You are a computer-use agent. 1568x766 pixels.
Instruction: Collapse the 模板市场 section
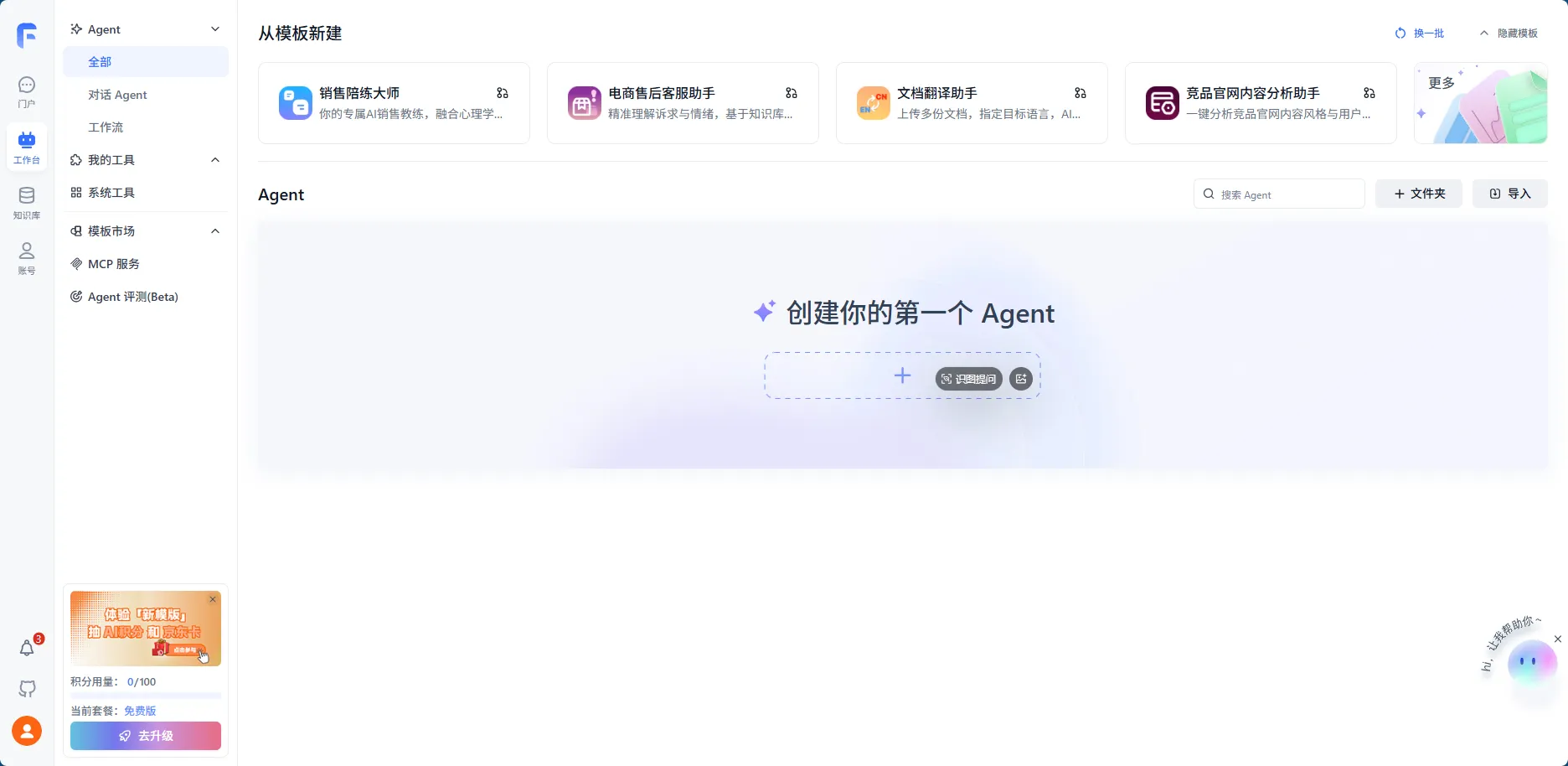[x=215, y=231]
